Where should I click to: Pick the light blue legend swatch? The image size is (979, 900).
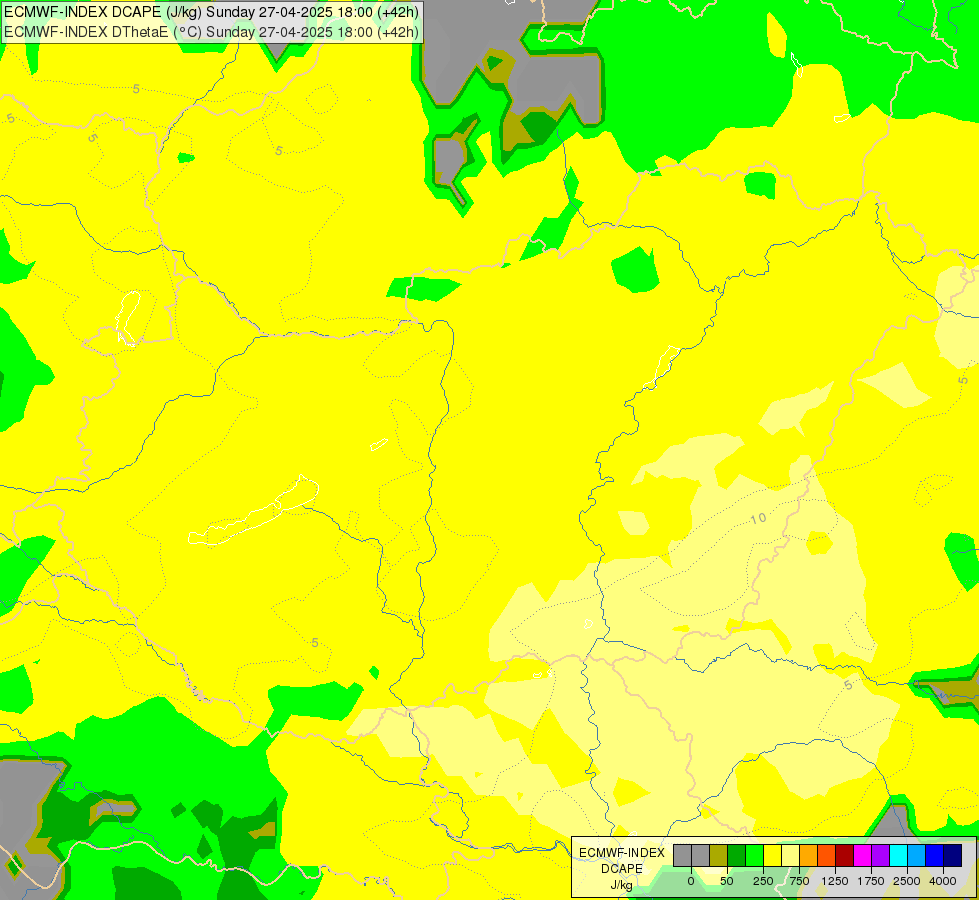pos(917,856)
